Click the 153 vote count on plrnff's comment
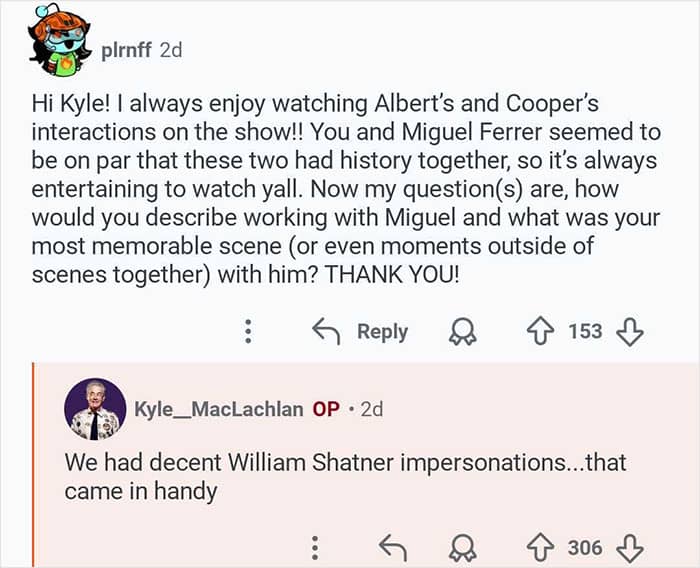 585,332
